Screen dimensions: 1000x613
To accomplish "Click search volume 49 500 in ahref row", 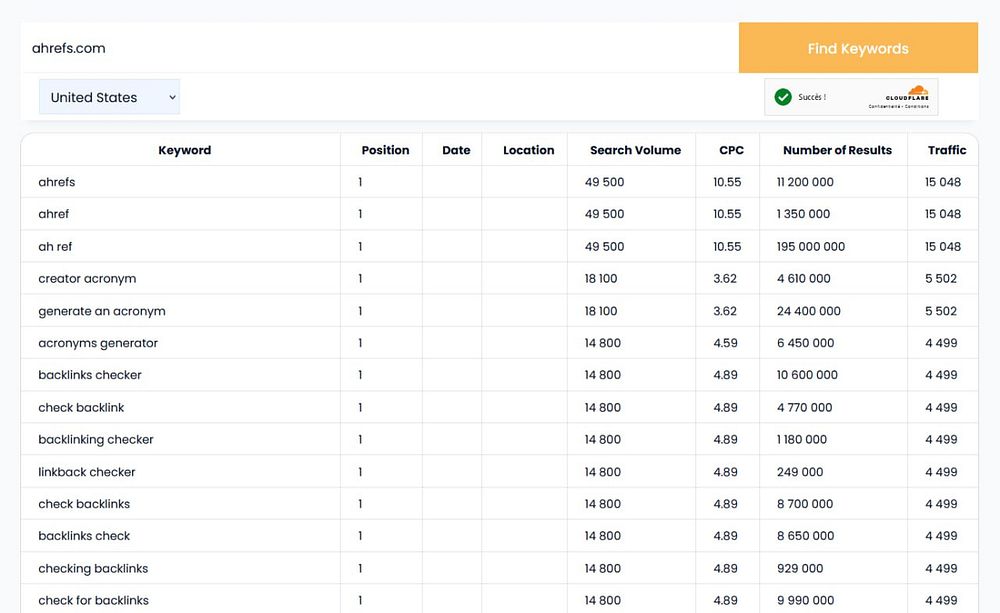I will pyautogui.click(x=604, y=214).
